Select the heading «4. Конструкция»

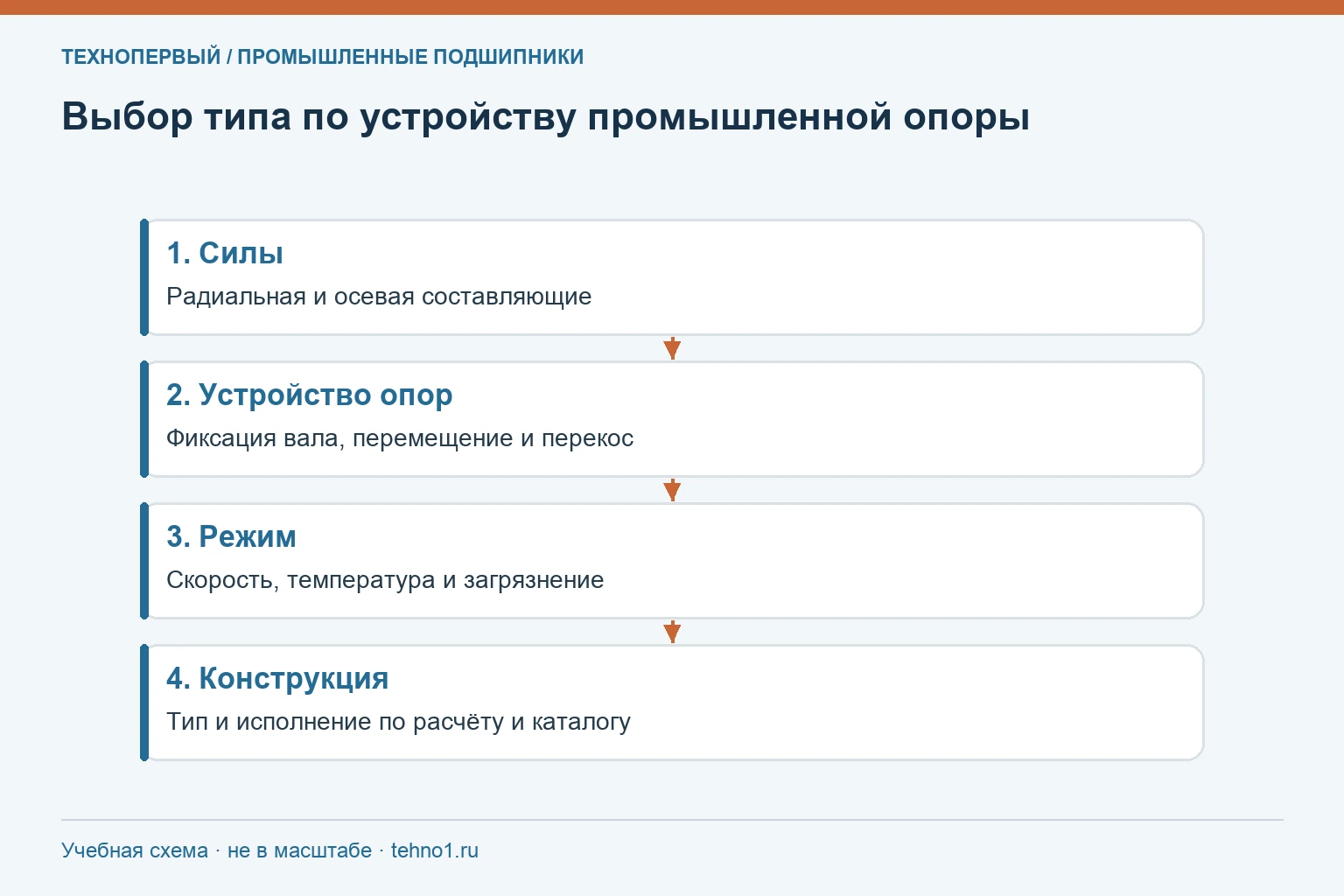(x=277, y=678)
